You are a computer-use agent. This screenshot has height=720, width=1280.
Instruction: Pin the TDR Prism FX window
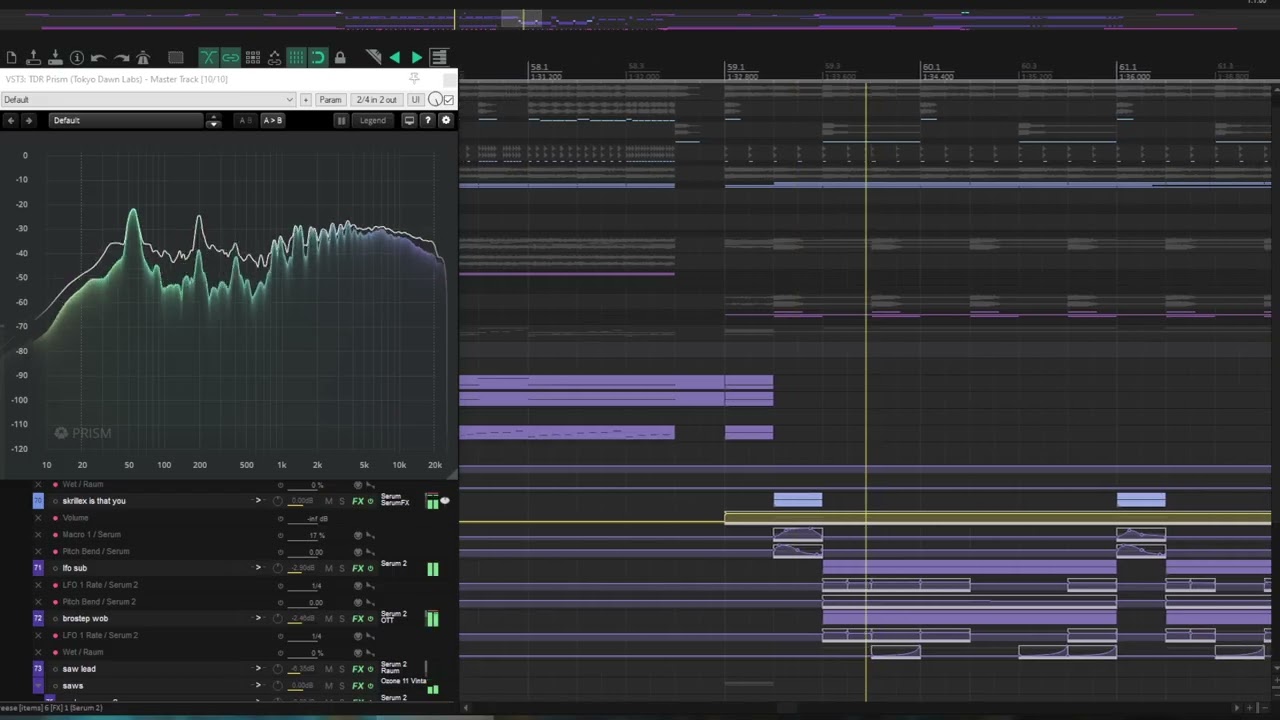tap(414, 78)
